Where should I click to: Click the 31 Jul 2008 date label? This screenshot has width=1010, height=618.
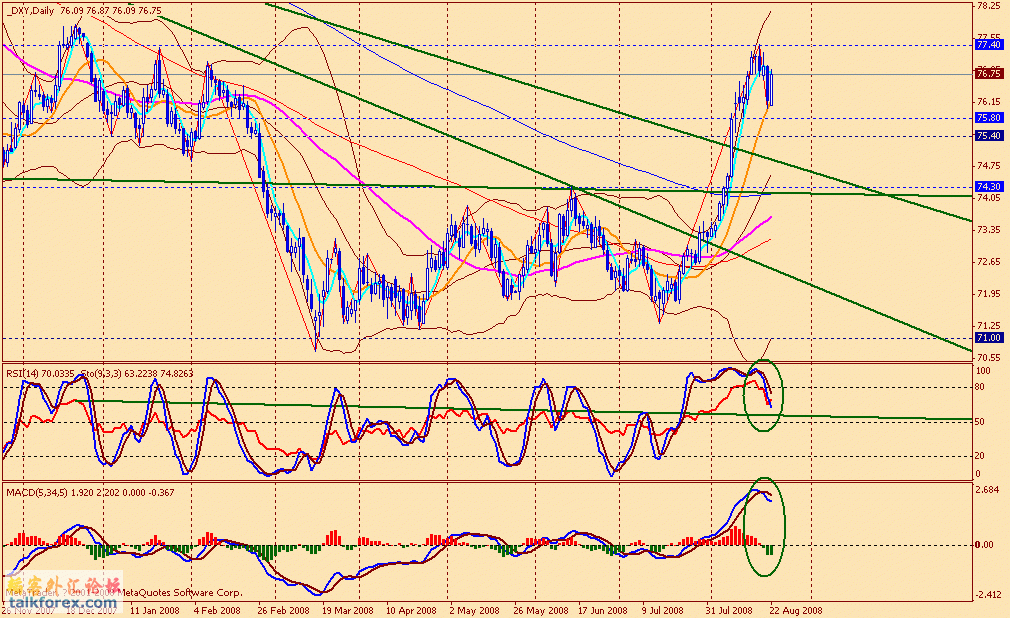coord(729,611)
